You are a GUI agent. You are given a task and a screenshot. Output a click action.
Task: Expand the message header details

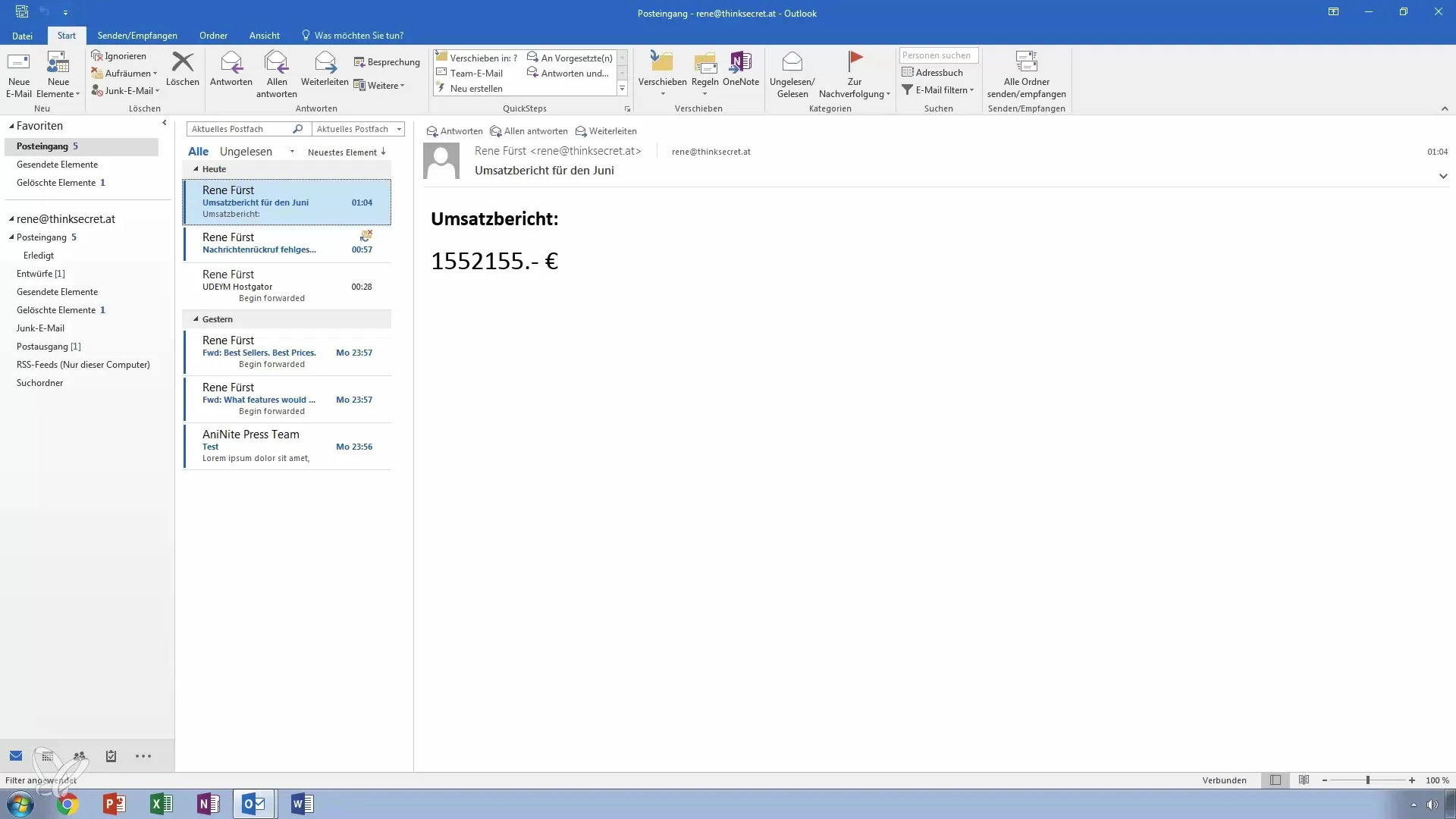pos(1443,176)
